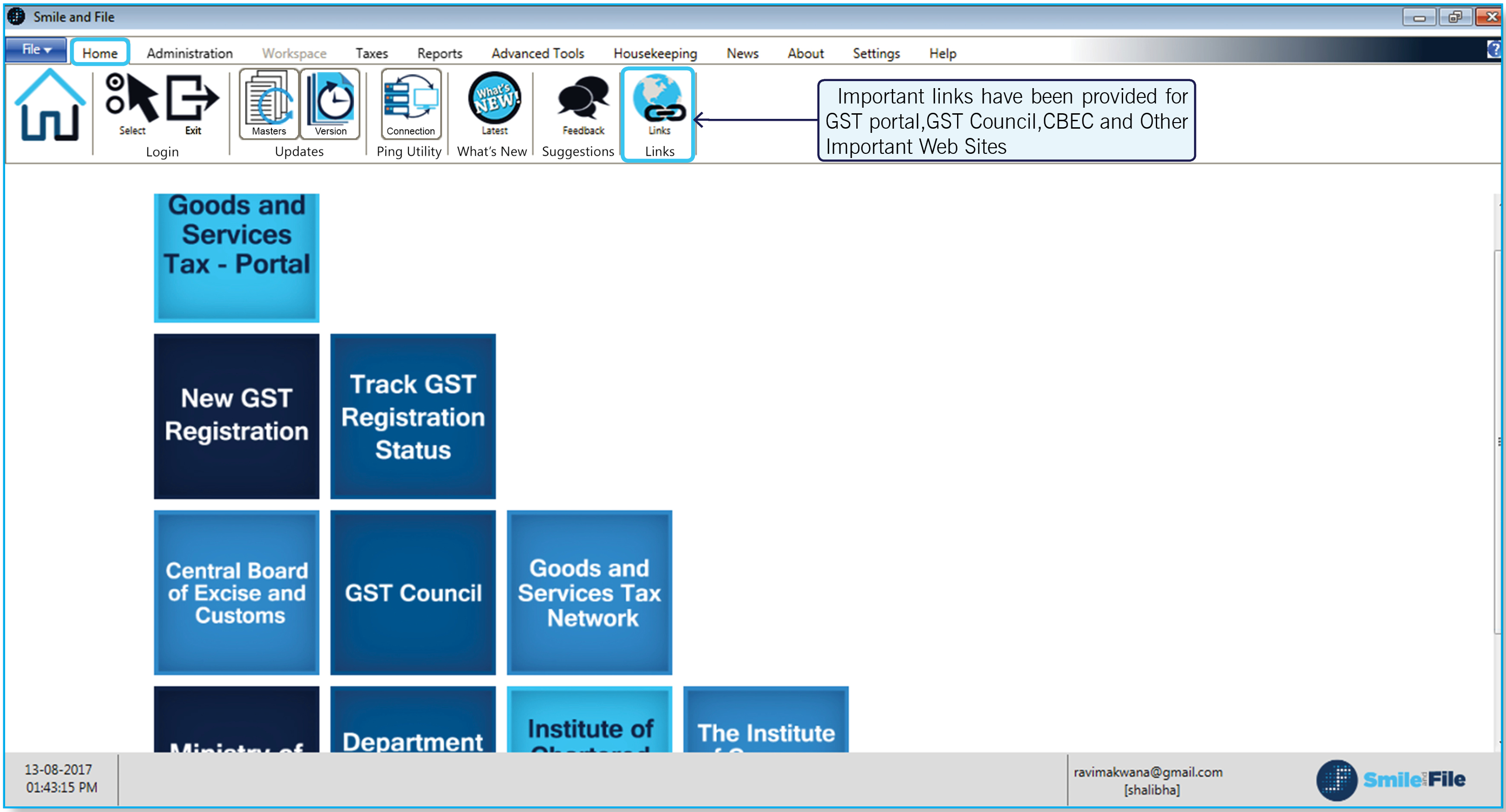The width and height of the screenshot is (1506, 812).
Task: Expand the File dropdown menu
Action: [36, 50]
